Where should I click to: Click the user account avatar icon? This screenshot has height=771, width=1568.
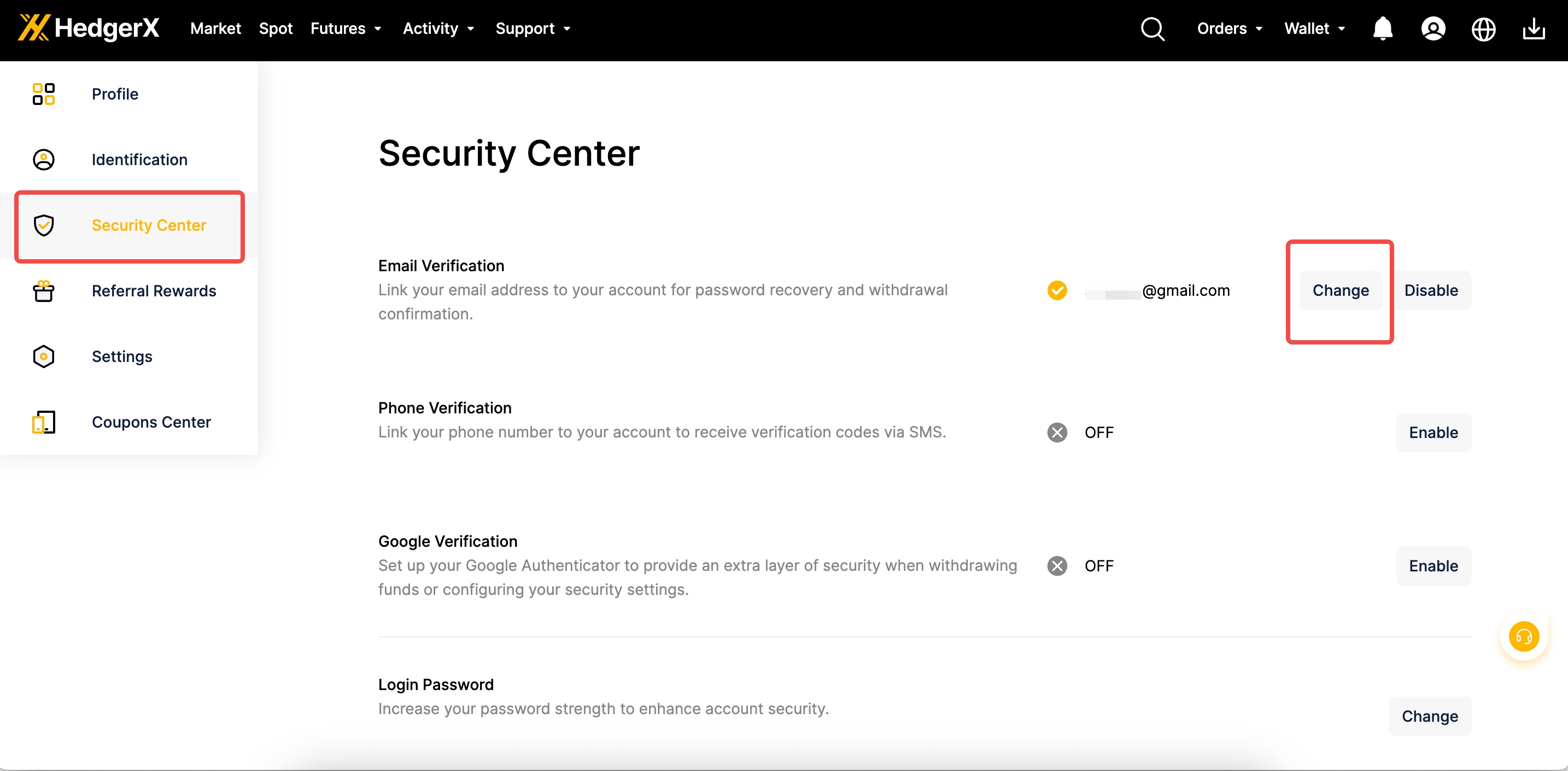click(x=1433, y=28)
